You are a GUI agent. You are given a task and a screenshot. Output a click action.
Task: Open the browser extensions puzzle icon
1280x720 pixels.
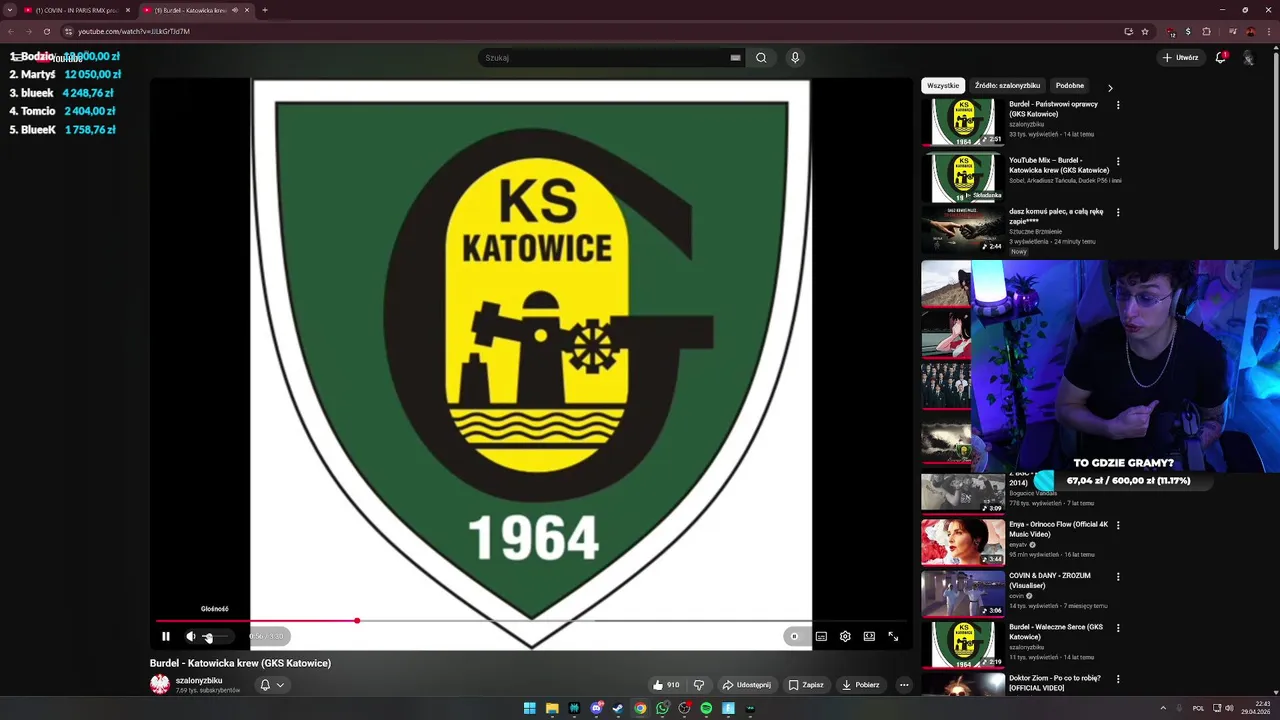[1207, 31]
